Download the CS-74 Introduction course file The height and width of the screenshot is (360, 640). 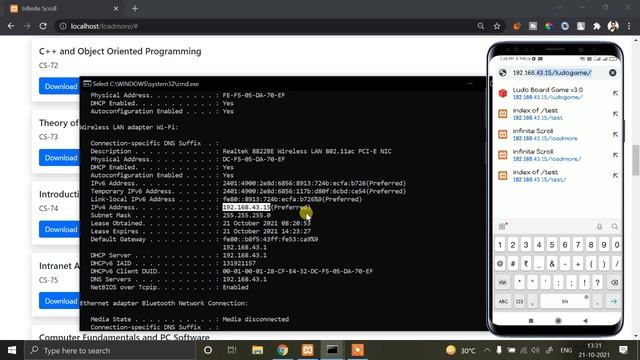60,229
